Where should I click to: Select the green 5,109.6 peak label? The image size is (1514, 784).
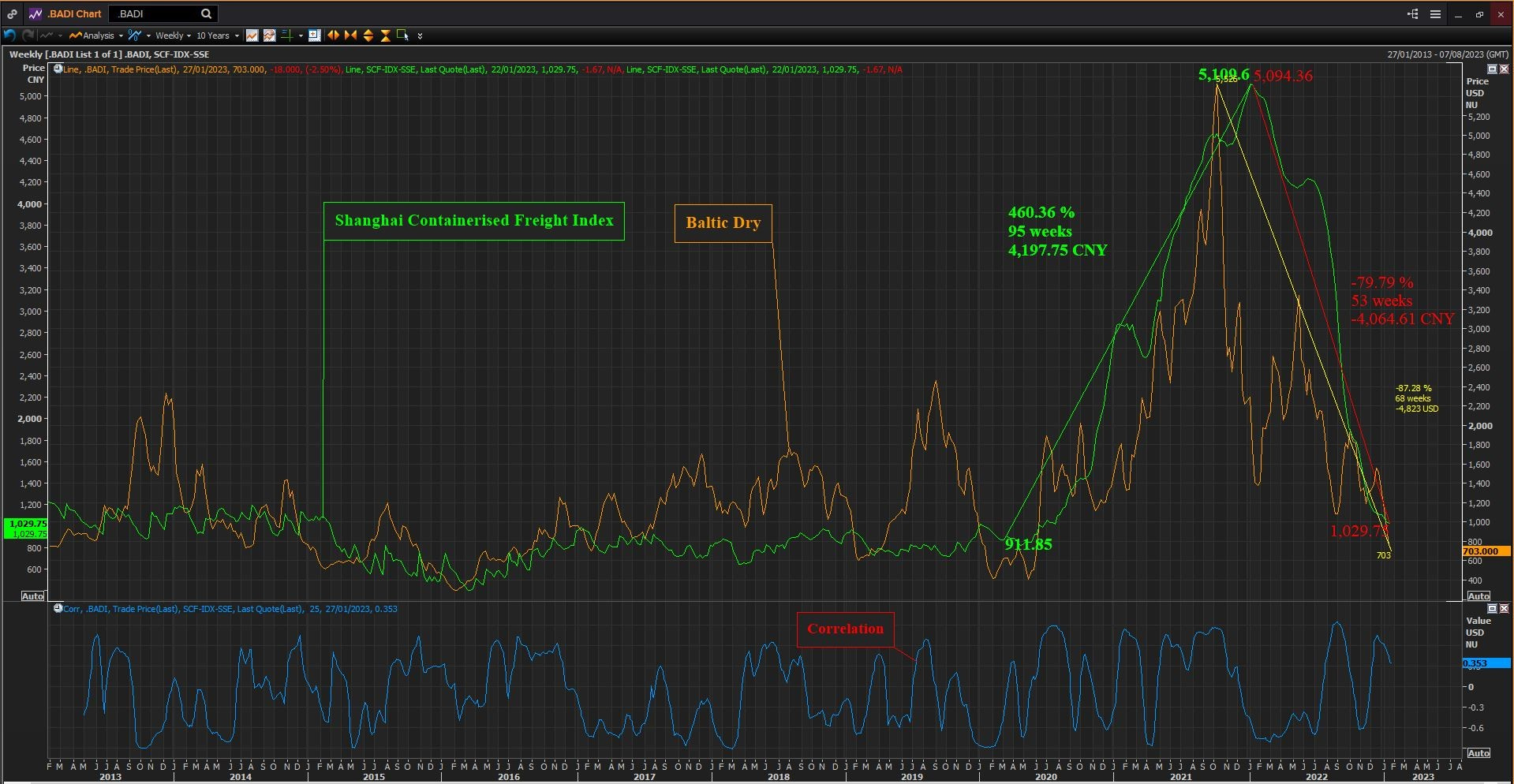click(1223, 74)
